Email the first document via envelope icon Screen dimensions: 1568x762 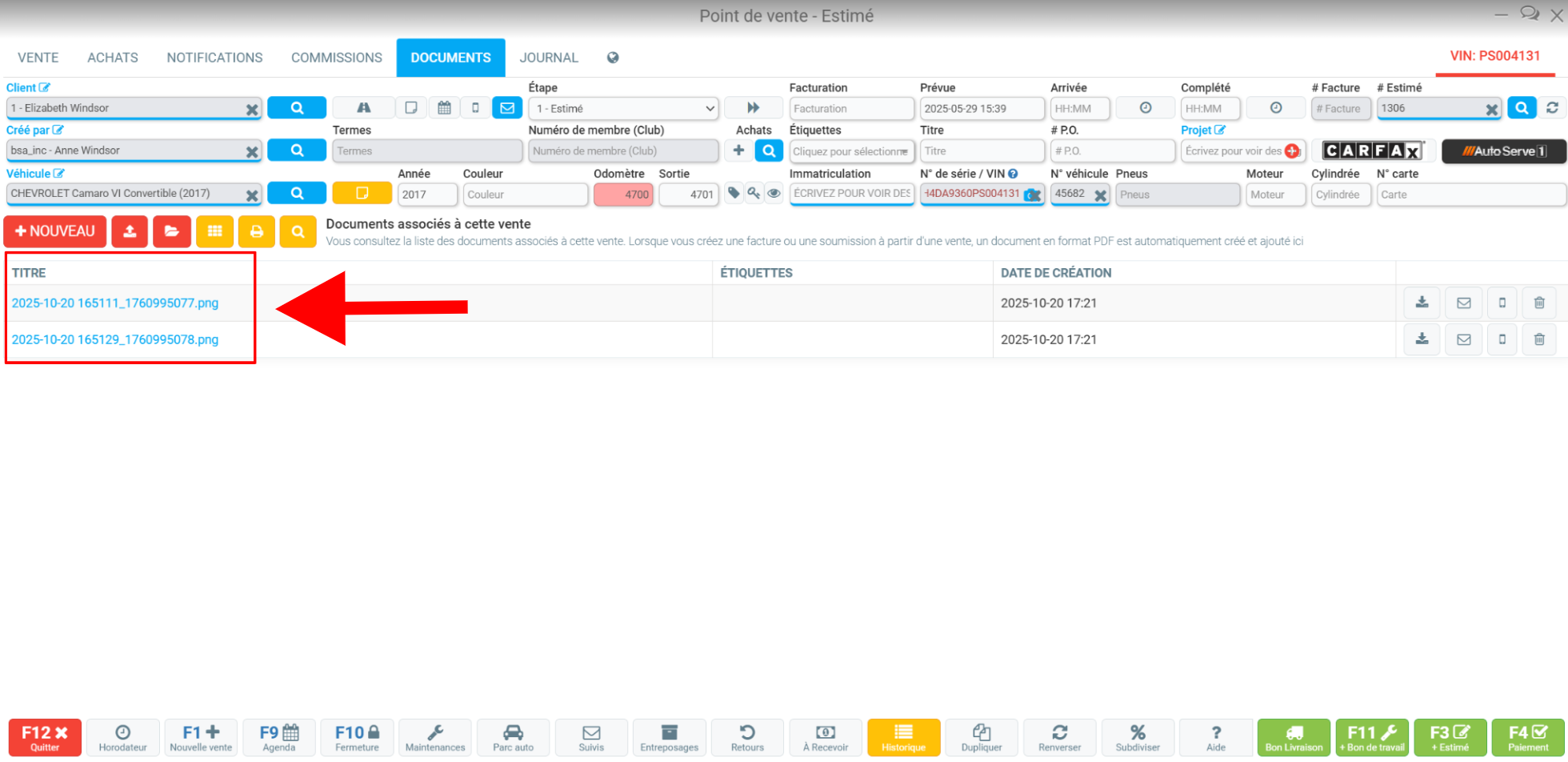click(x=1463, y=303)
